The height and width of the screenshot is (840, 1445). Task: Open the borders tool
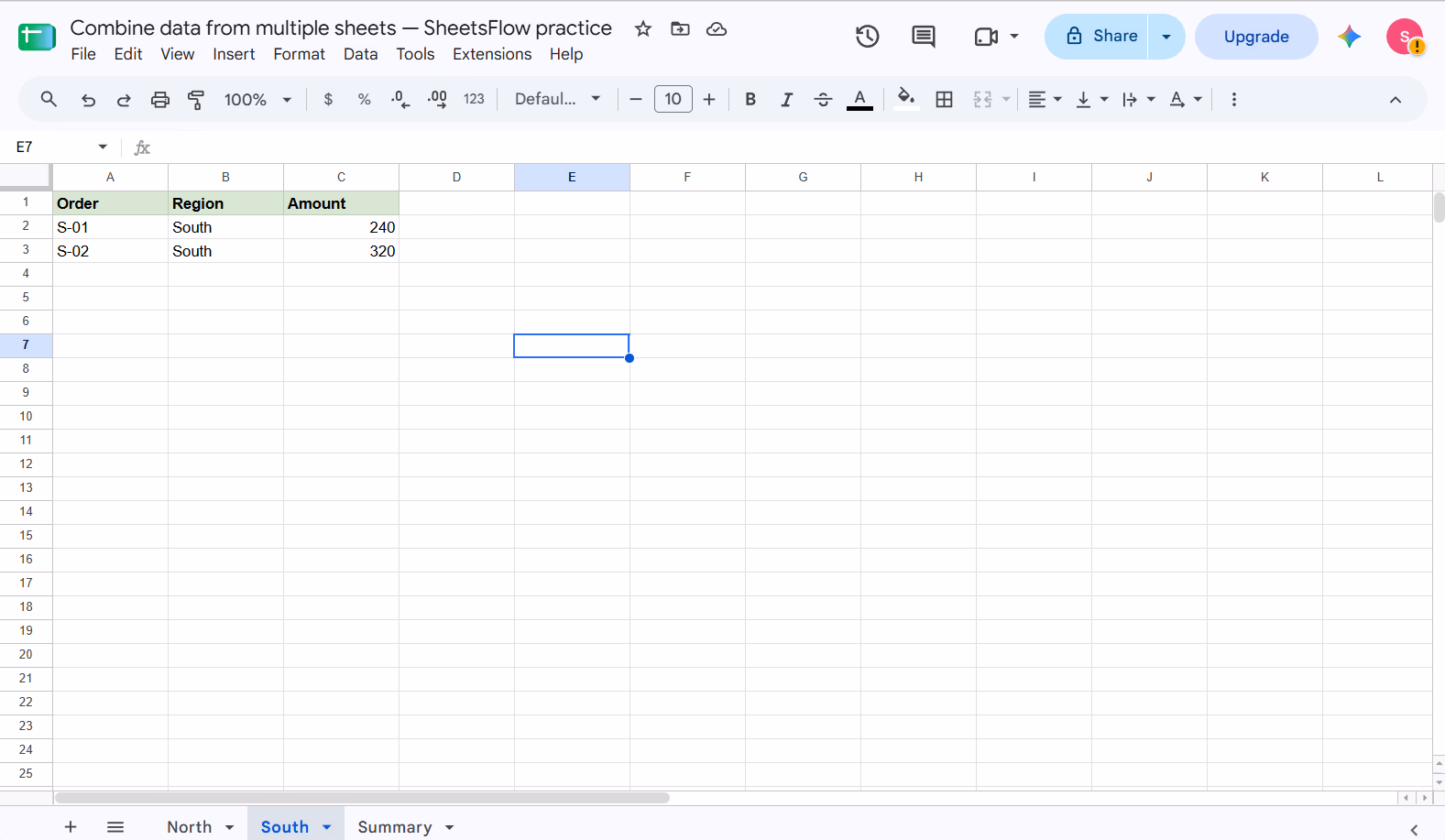click(x=944, y=99)
